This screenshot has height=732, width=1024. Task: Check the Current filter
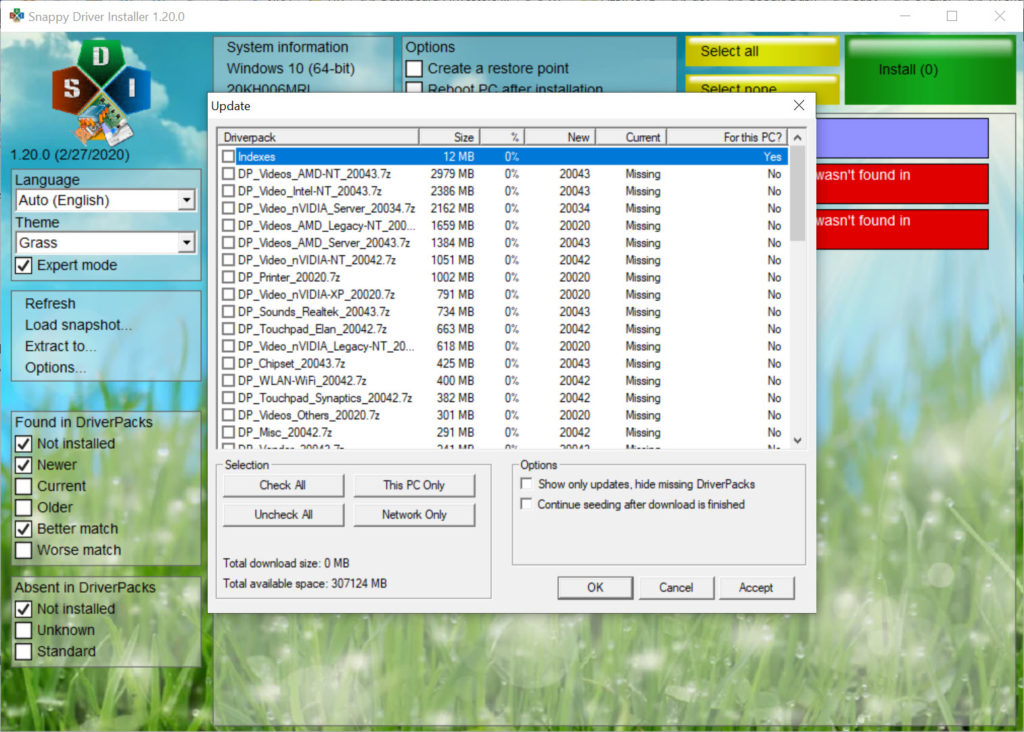[x=24, y=486]
